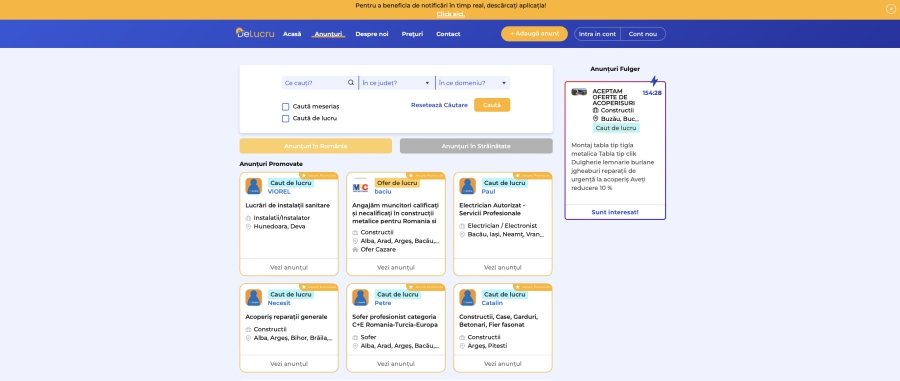Open the Prețuri menu item
Viewport: 900px width, 381px height.
(x=412, y=34)
